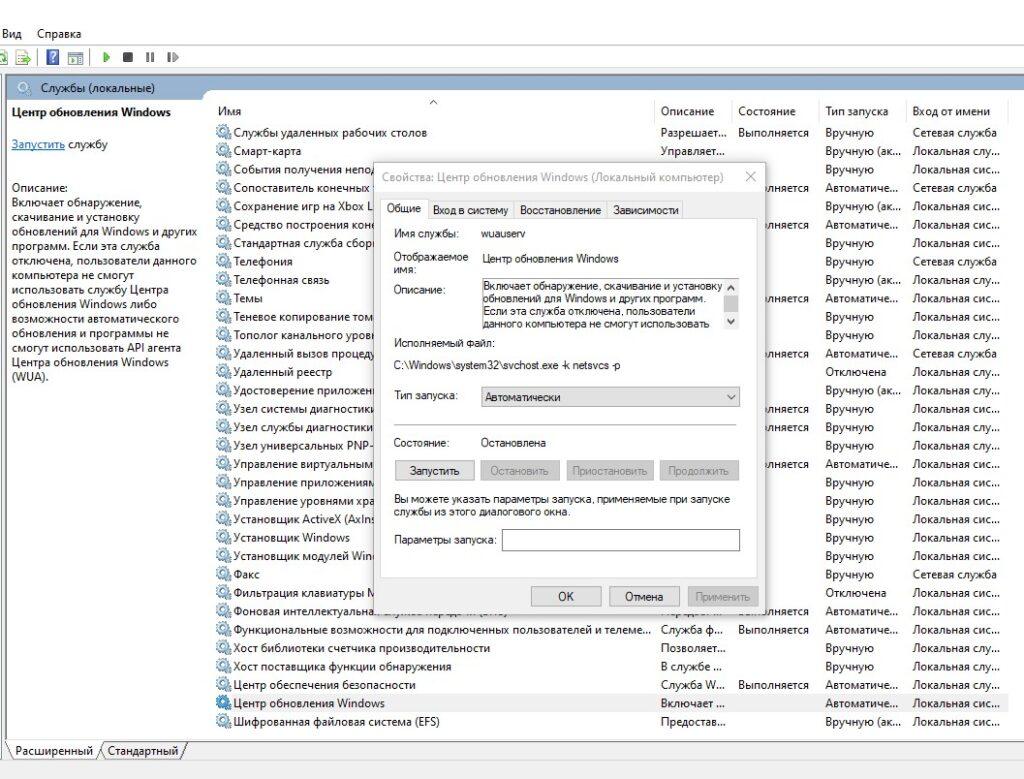Select the Шифрованная файловая система (EFS) row
Screen dimensions: 1024x779
pos(611,722)
